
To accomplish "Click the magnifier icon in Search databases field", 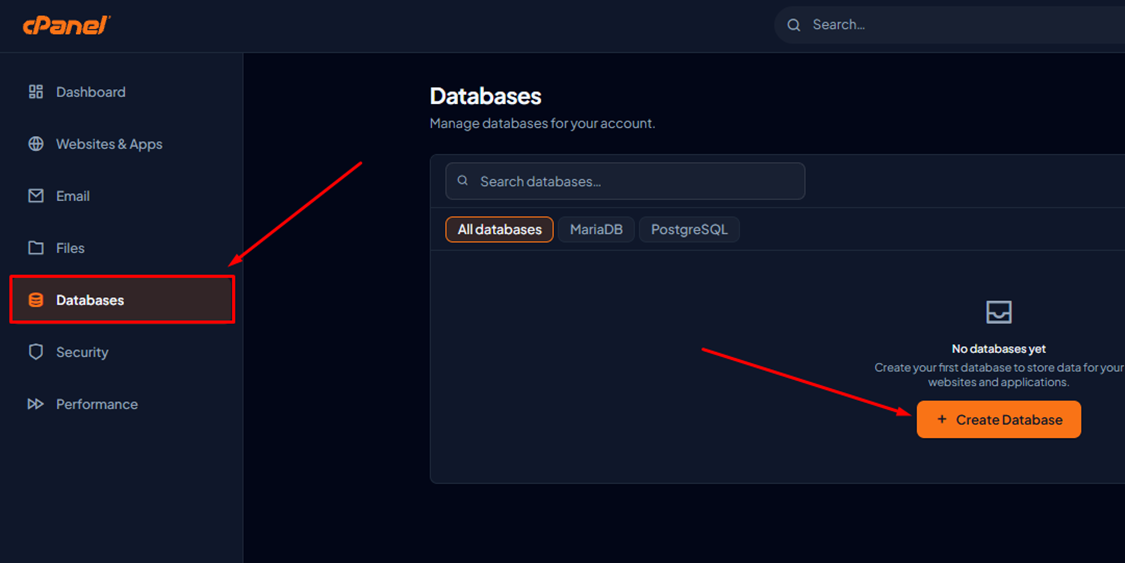I will click(x=463, y=181).
